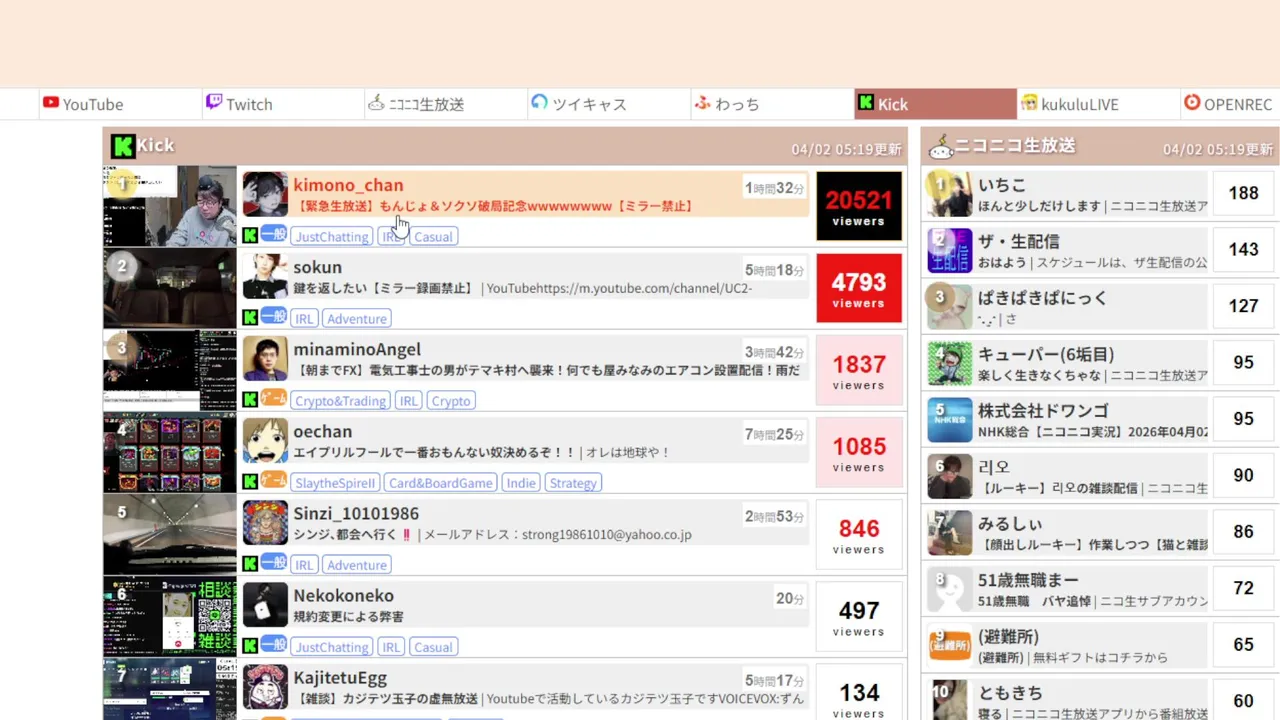Click the Niconico mascot icon in header
Image resolution: width=1280 pixels, height=720 pixels.
coord(941,148)
